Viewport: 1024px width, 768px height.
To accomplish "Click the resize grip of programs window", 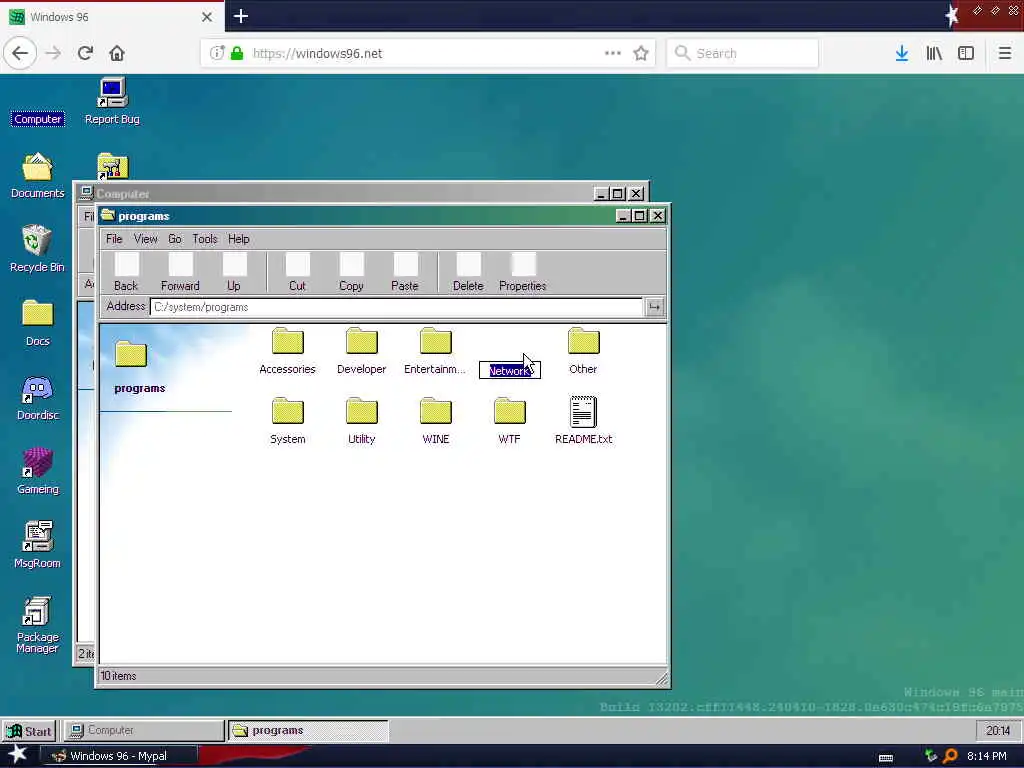I will 662,679.
